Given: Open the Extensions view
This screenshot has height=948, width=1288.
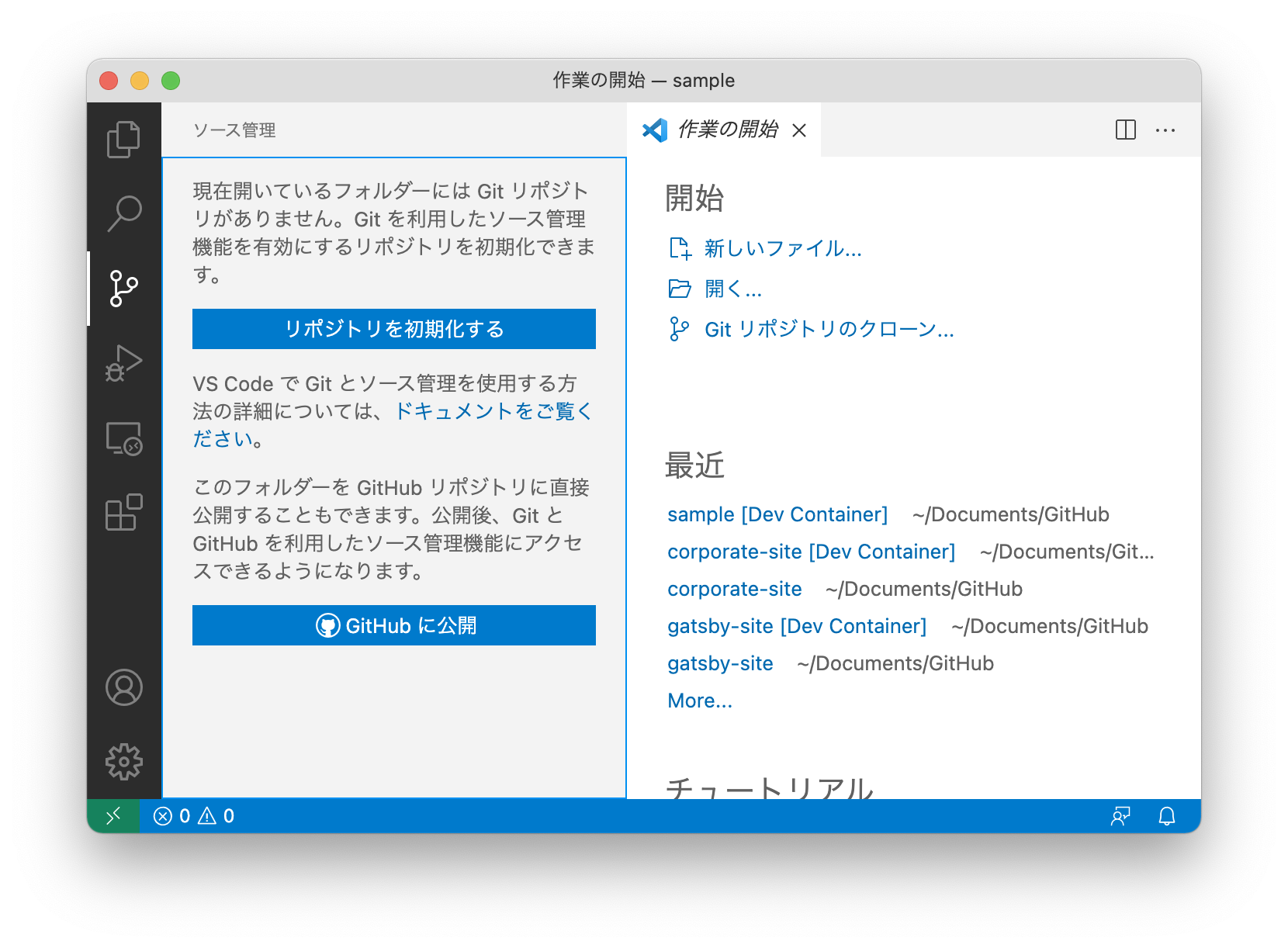Looking at the screenshot, I should coord(123,511).
